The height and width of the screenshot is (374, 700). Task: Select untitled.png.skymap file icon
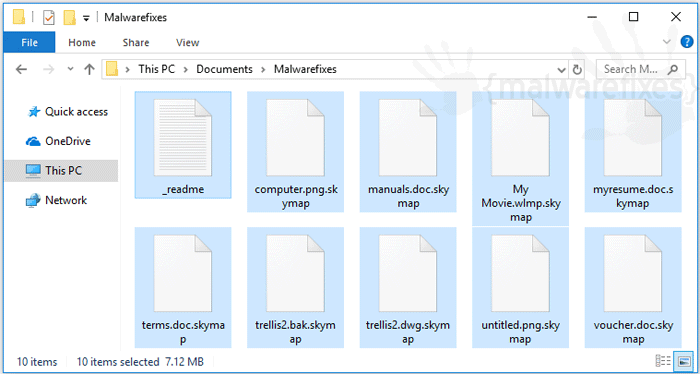(521, 273)
